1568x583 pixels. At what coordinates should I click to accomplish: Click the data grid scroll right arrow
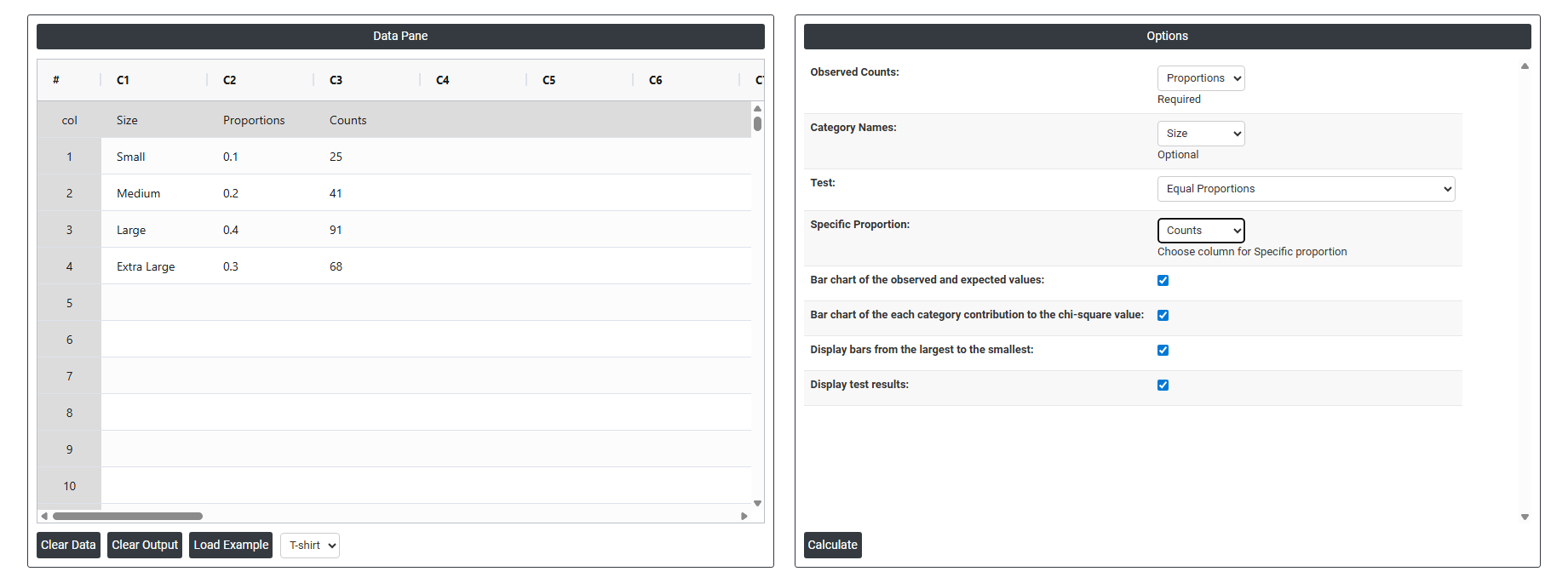pos(744,516)
